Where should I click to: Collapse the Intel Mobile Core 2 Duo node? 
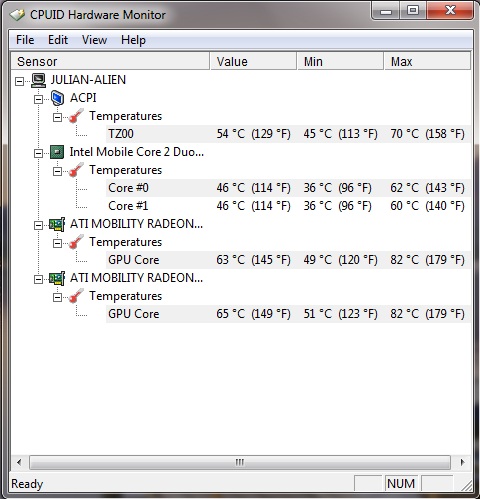tap(38, 153)
